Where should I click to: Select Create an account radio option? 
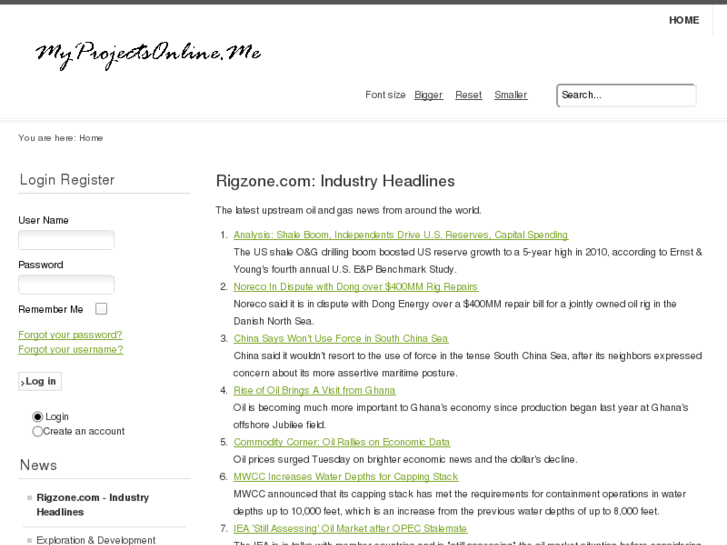click(x=38, y=431)
